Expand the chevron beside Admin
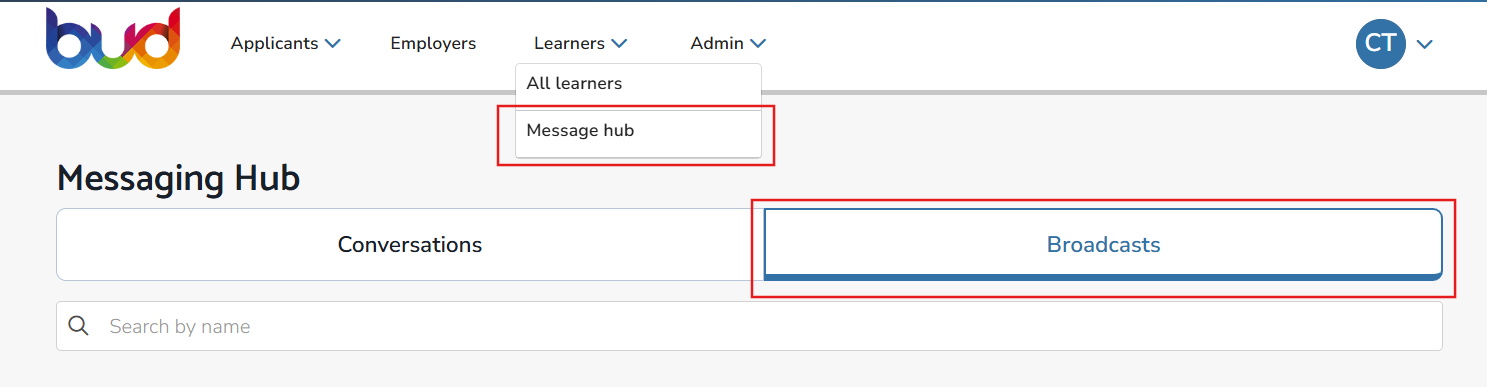1487x387 pixels. click(x=758, y=44)
